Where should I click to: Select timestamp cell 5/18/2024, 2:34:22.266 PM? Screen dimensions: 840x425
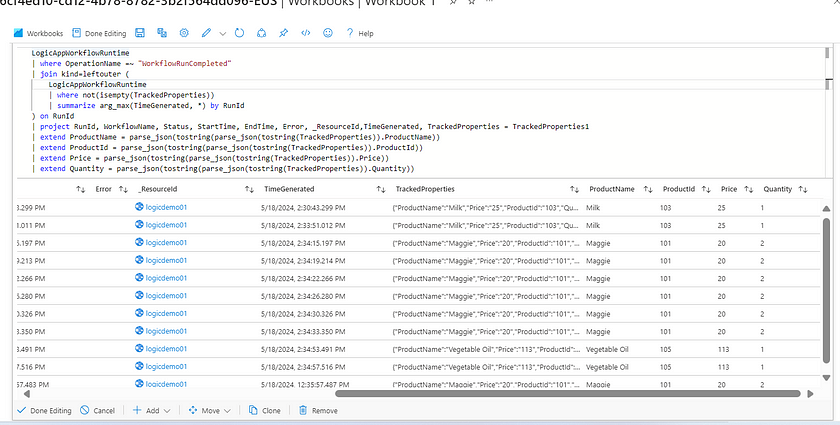[303, 279]
